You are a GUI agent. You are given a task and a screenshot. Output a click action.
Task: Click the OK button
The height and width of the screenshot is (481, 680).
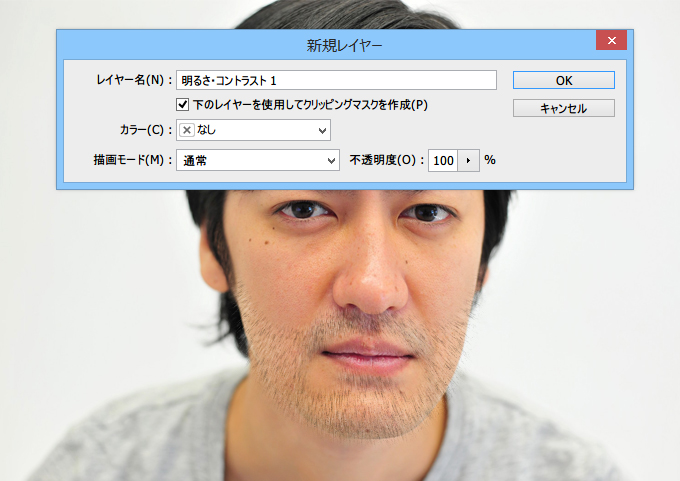click(x=563, y=80)
